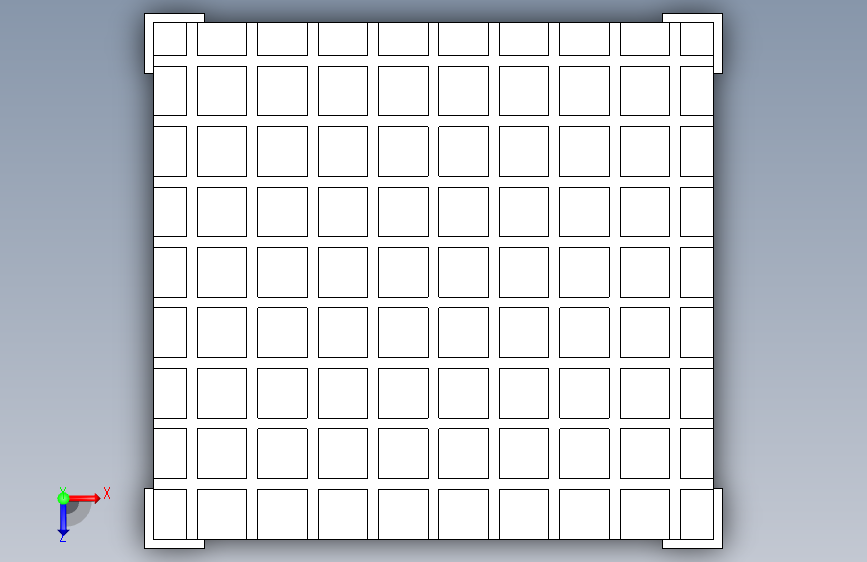Screen dimensions: 867x562
Task: Pick the grid cell in the top-right corner
Action: pyautogui.click(x=697, y=39)
